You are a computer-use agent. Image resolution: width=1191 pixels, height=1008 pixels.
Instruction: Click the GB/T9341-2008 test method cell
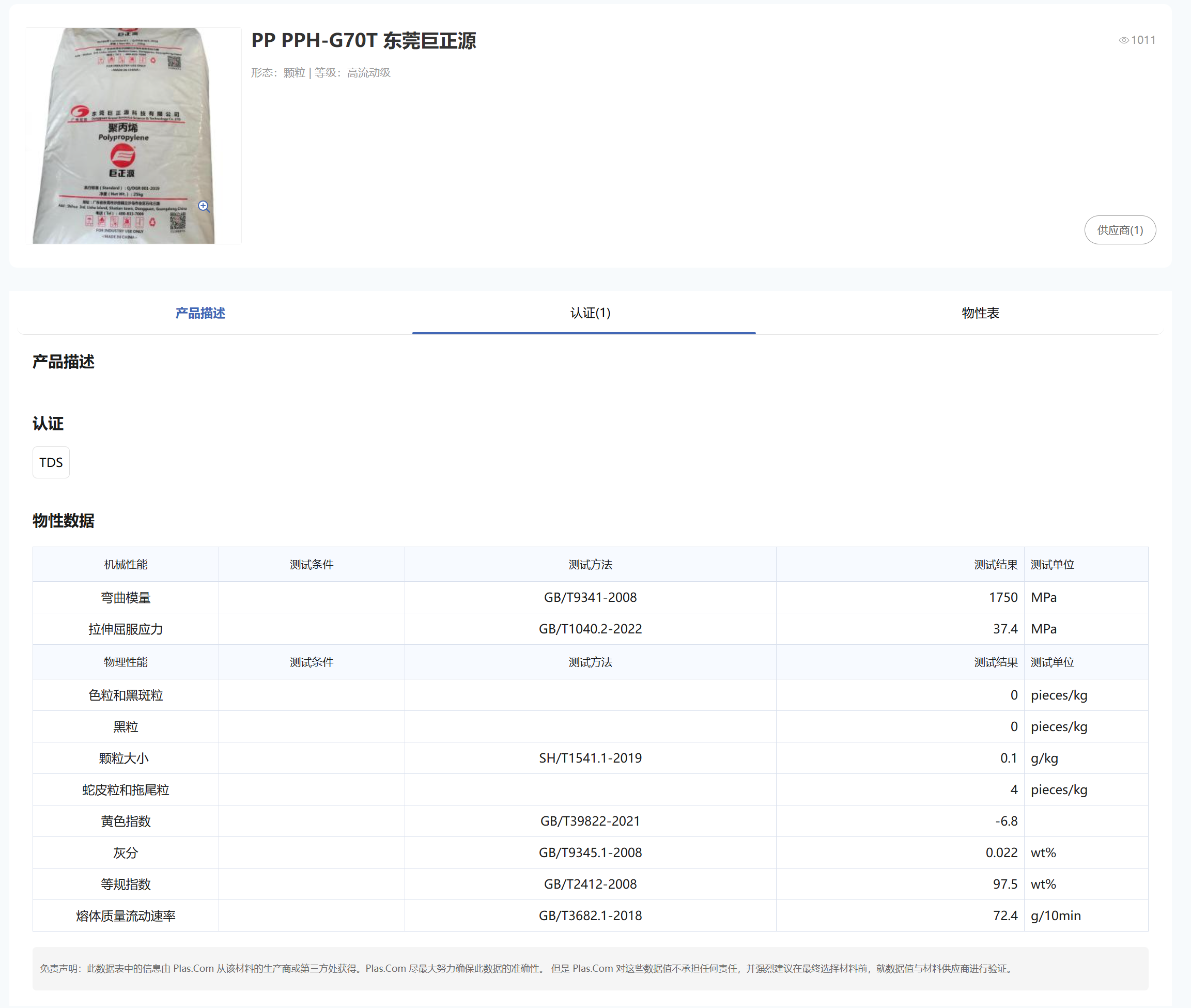click(x=590, y=597)
